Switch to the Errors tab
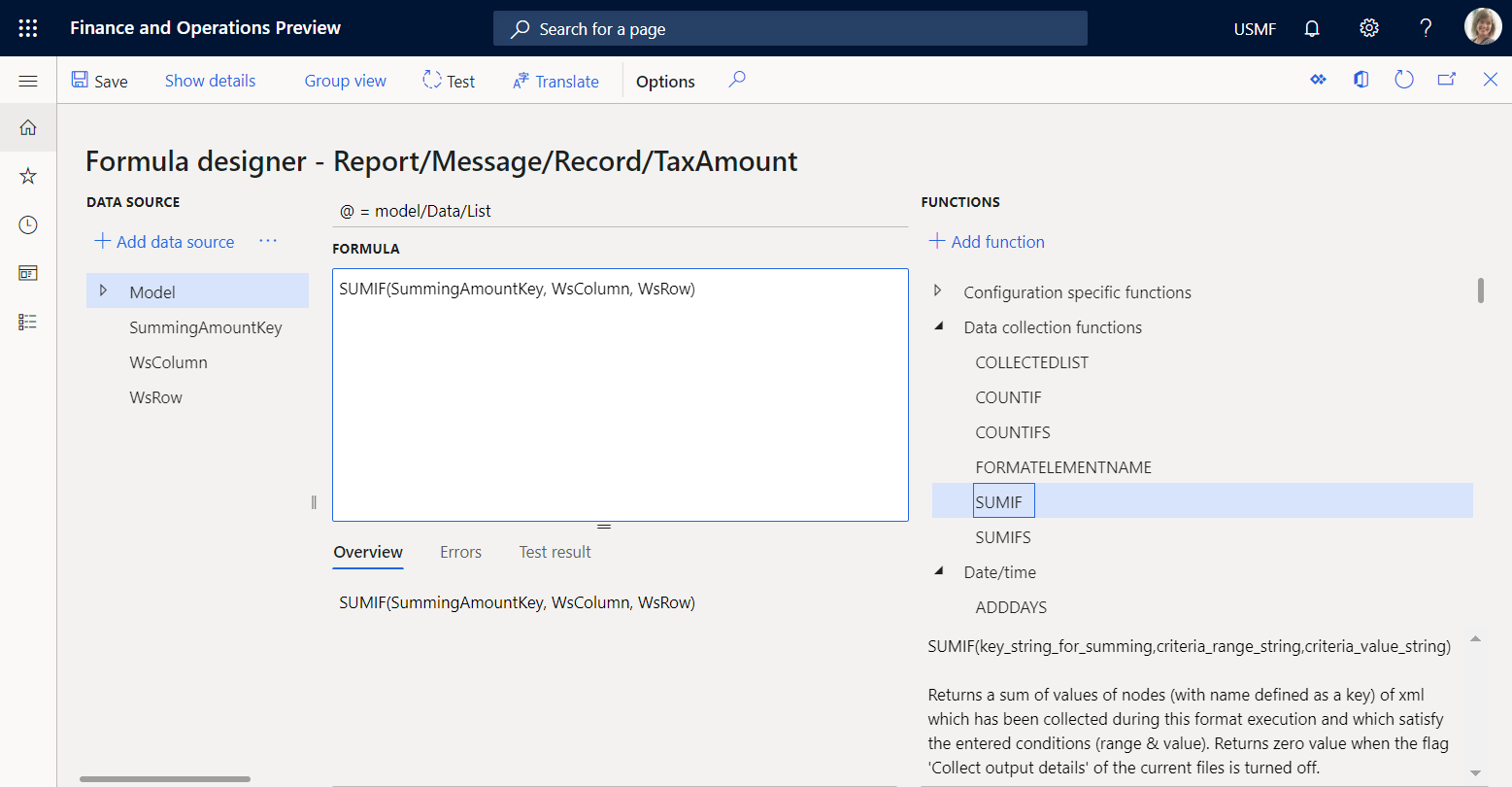Viewport: 1512px width, 787px height. pos(460,552)
